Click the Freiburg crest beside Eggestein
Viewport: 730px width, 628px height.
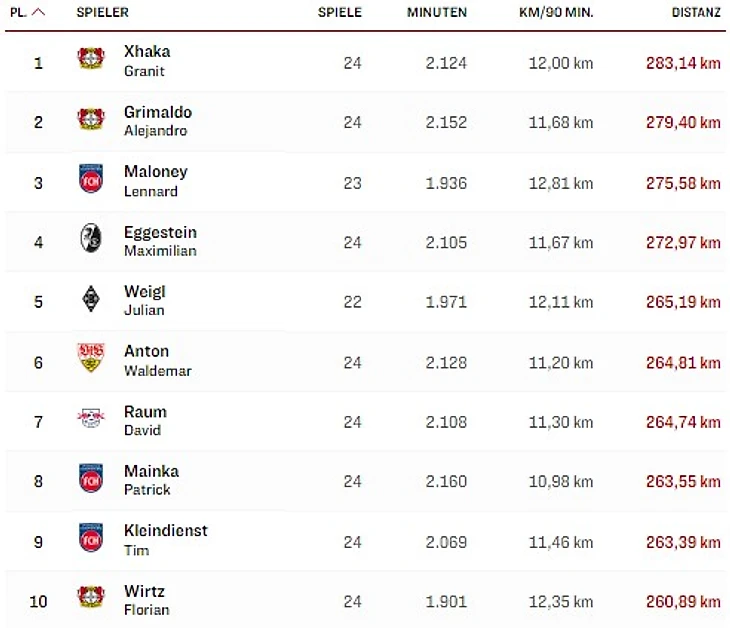point(91,240)
